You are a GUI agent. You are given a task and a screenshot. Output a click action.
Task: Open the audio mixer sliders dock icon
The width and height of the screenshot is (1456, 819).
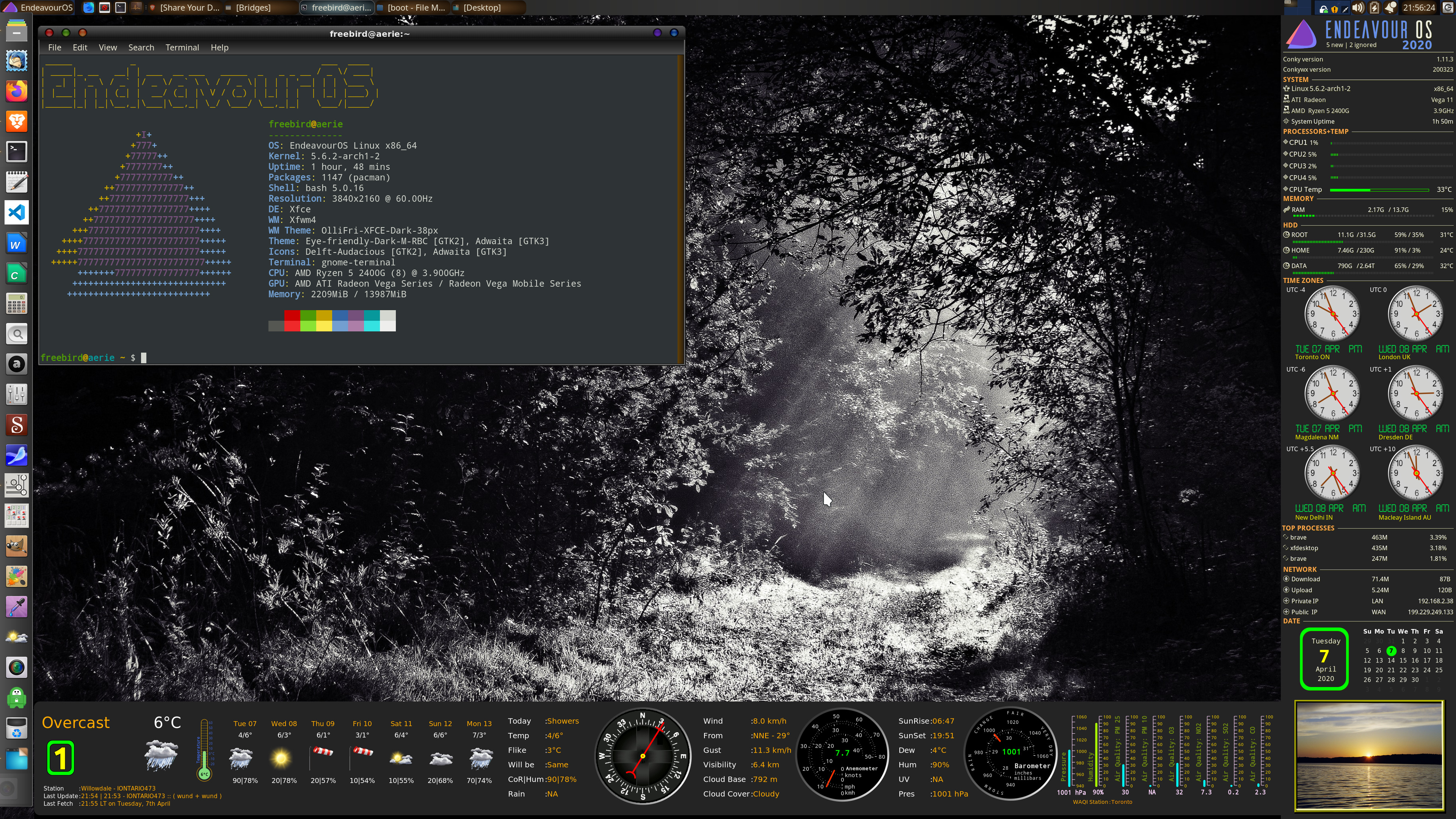coord(16,394)
